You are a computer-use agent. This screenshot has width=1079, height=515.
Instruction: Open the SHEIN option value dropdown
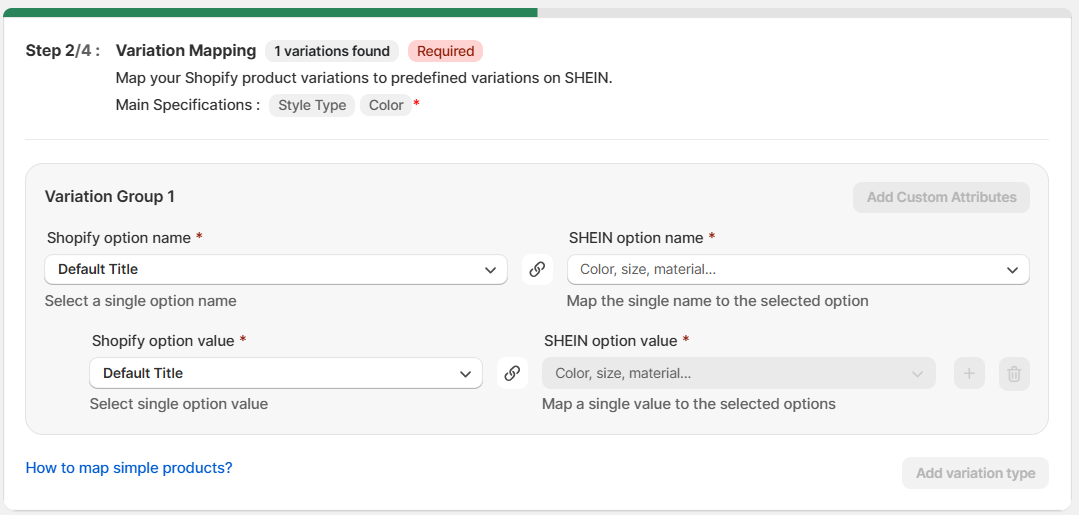pyautogui.click(x=739, y=373)
